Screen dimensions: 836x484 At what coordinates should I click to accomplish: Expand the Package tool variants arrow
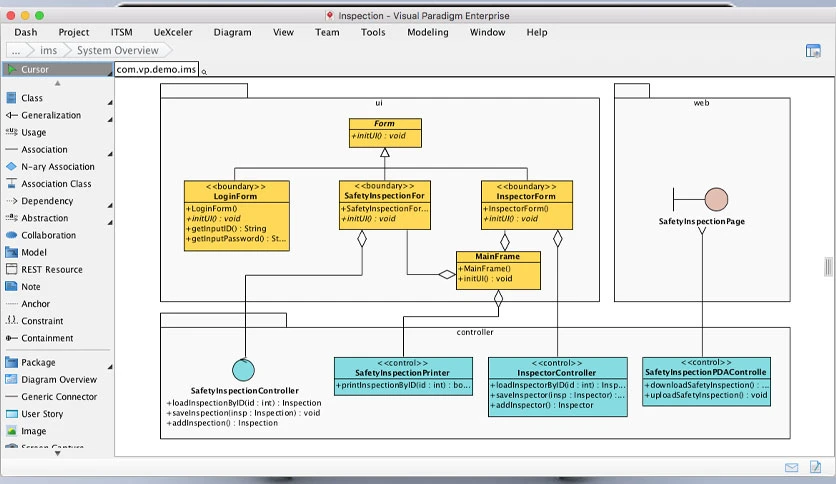point(110,367)
